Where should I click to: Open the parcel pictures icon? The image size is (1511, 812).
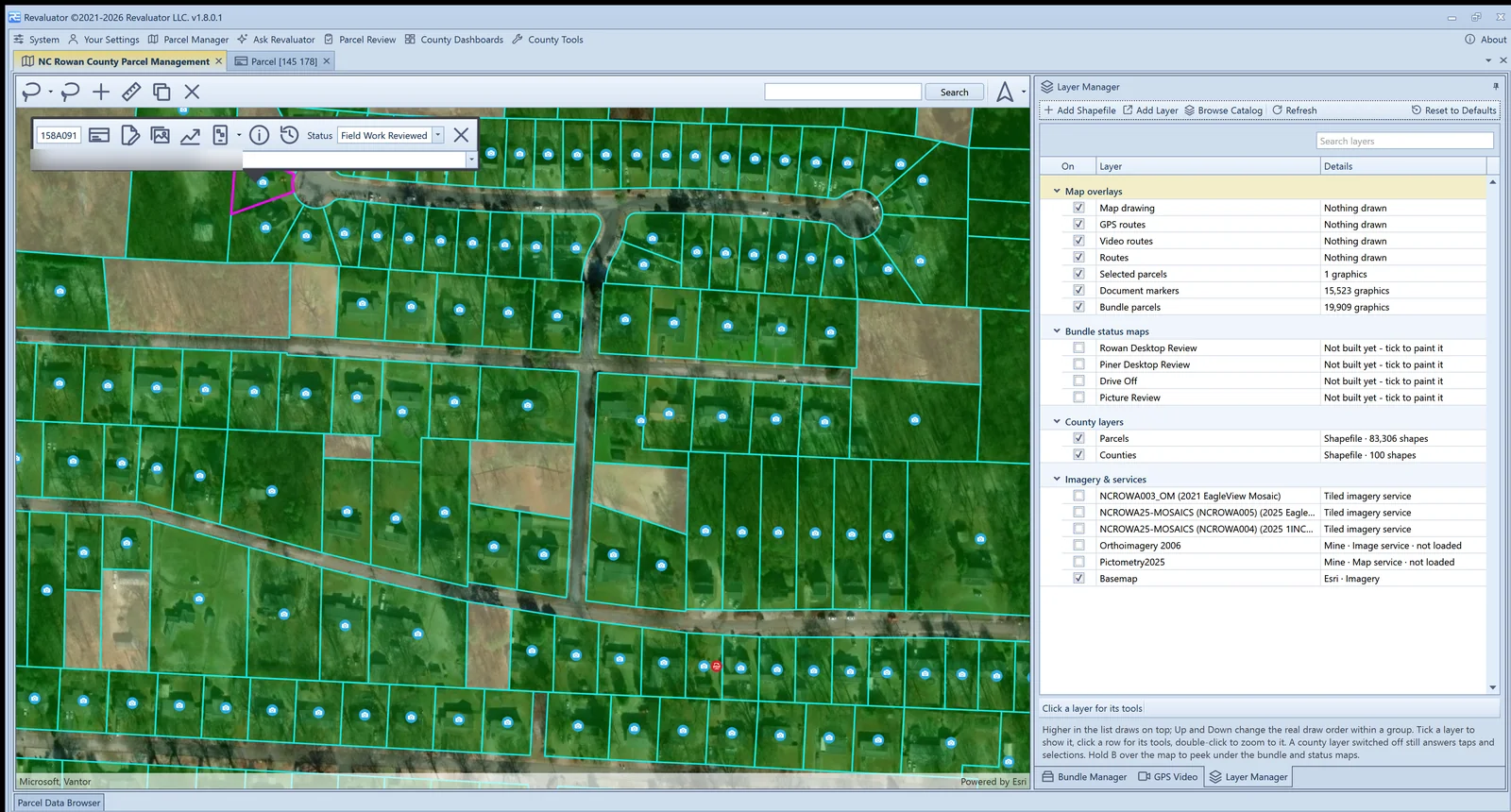[x=161, y=135]
